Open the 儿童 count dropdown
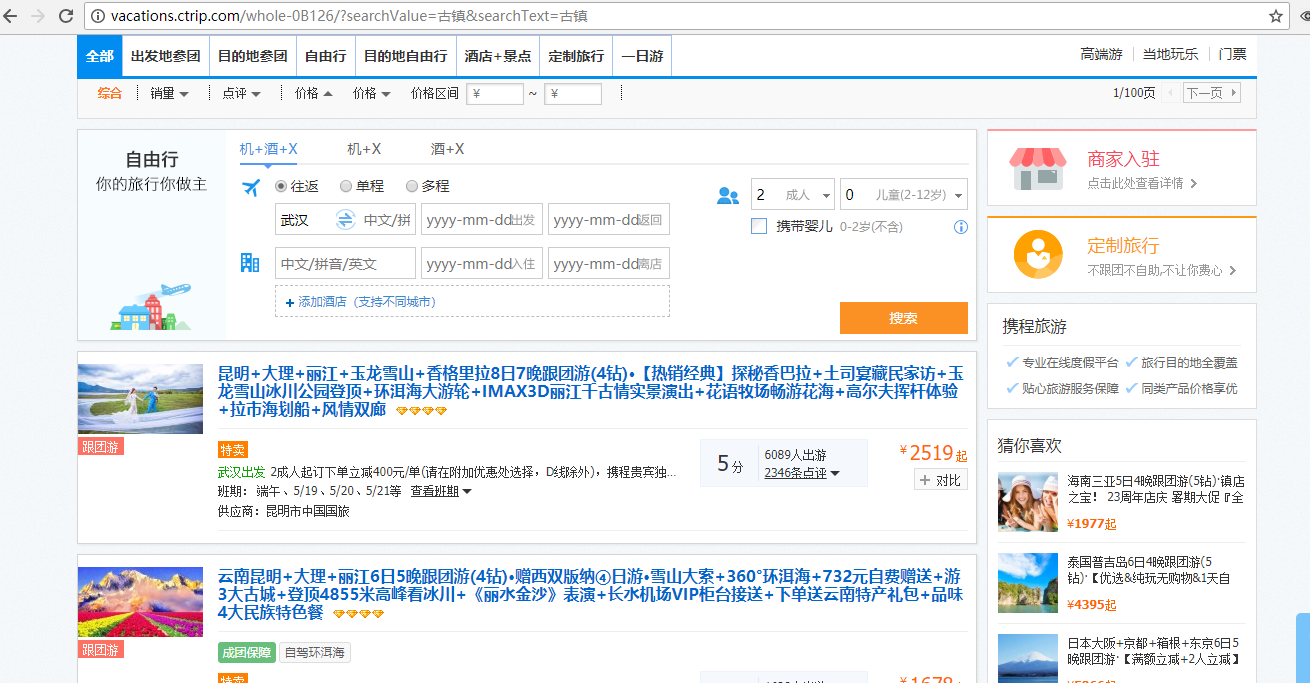Viewport: 1310px width, 683px height. point(903,195)
